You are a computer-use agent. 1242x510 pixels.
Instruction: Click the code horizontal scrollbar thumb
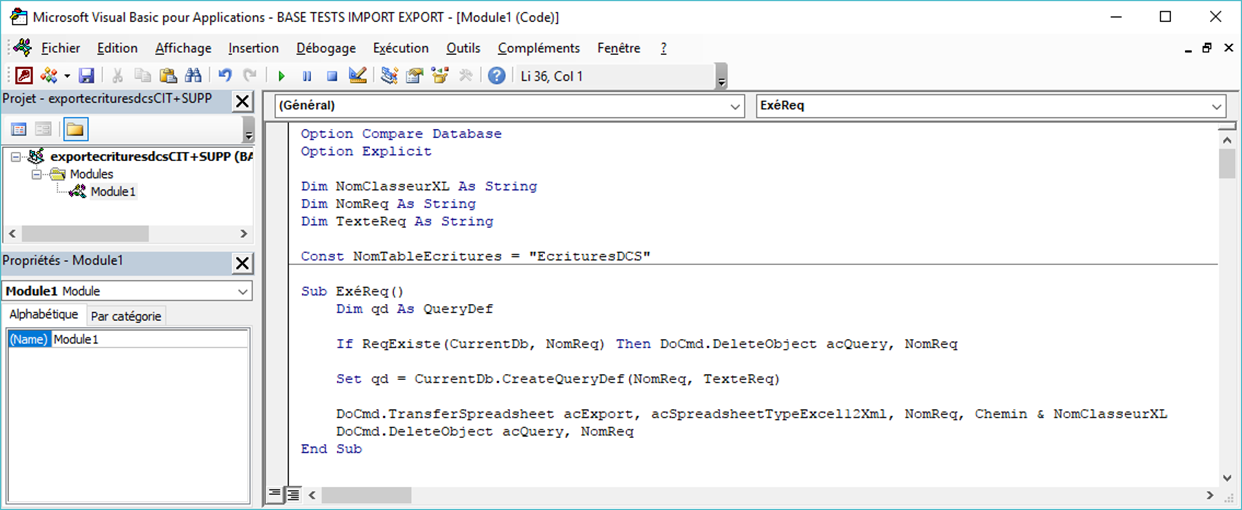[x=366, y=495]
